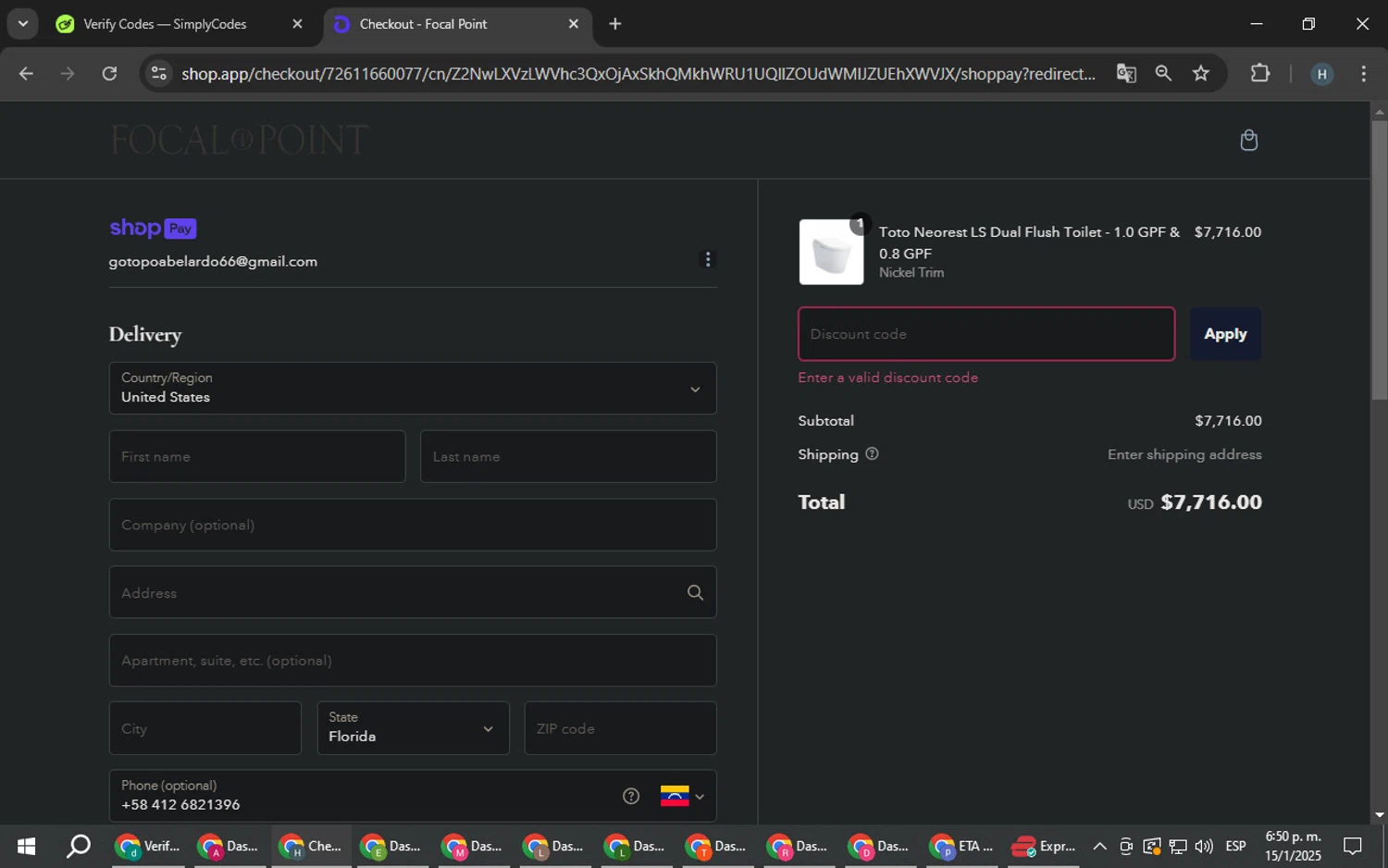
Task: Open the Windows Start menu
Action: point(26,846)
